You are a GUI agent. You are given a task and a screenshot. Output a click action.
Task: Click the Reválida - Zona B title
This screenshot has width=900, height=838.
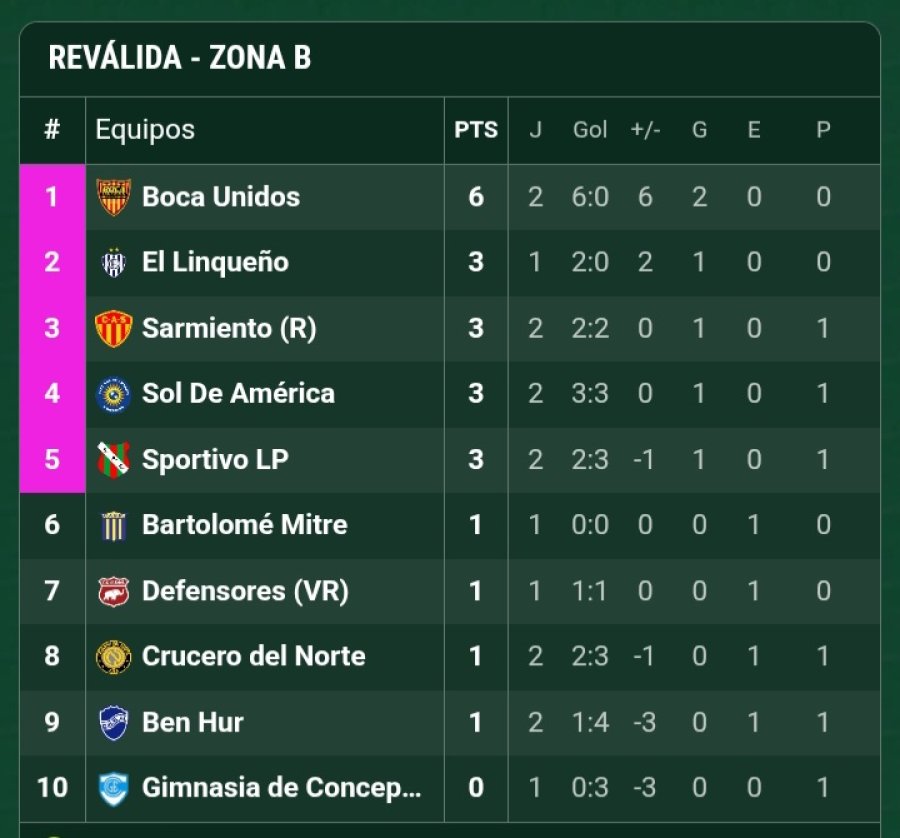coord(180,58)
